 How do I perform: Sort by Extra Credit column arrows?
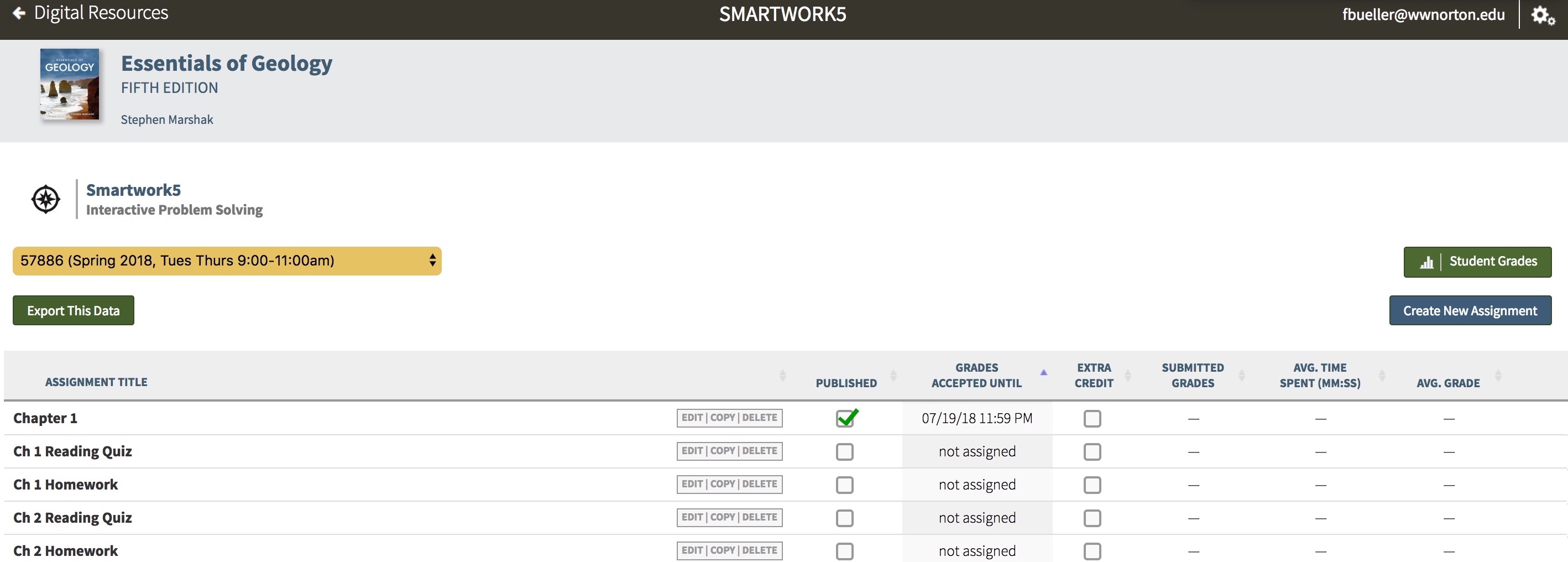pyautogui.click(x=1127, y=376)
